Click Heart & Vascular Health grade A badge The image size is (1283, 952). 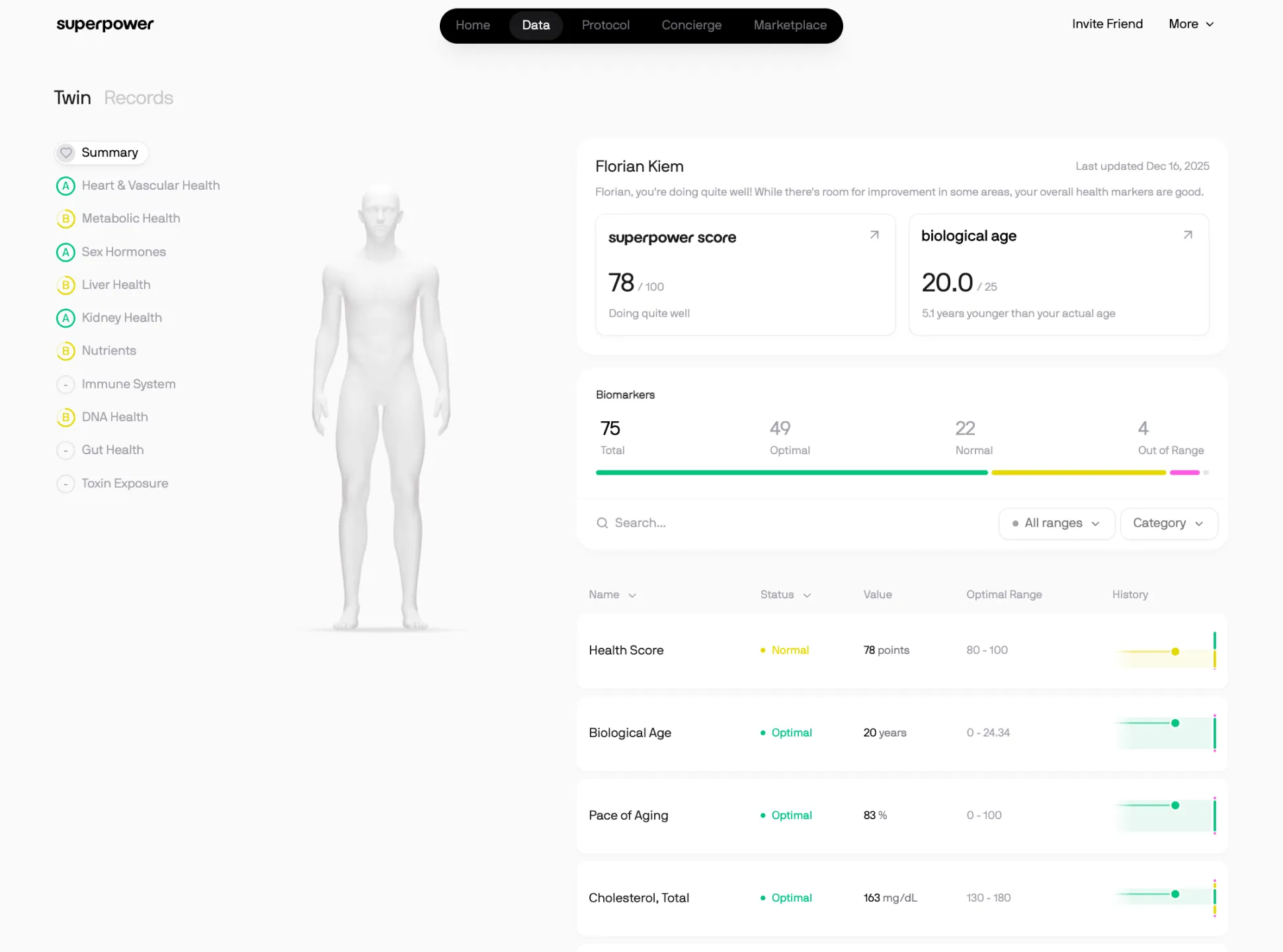tap(65, 186)
